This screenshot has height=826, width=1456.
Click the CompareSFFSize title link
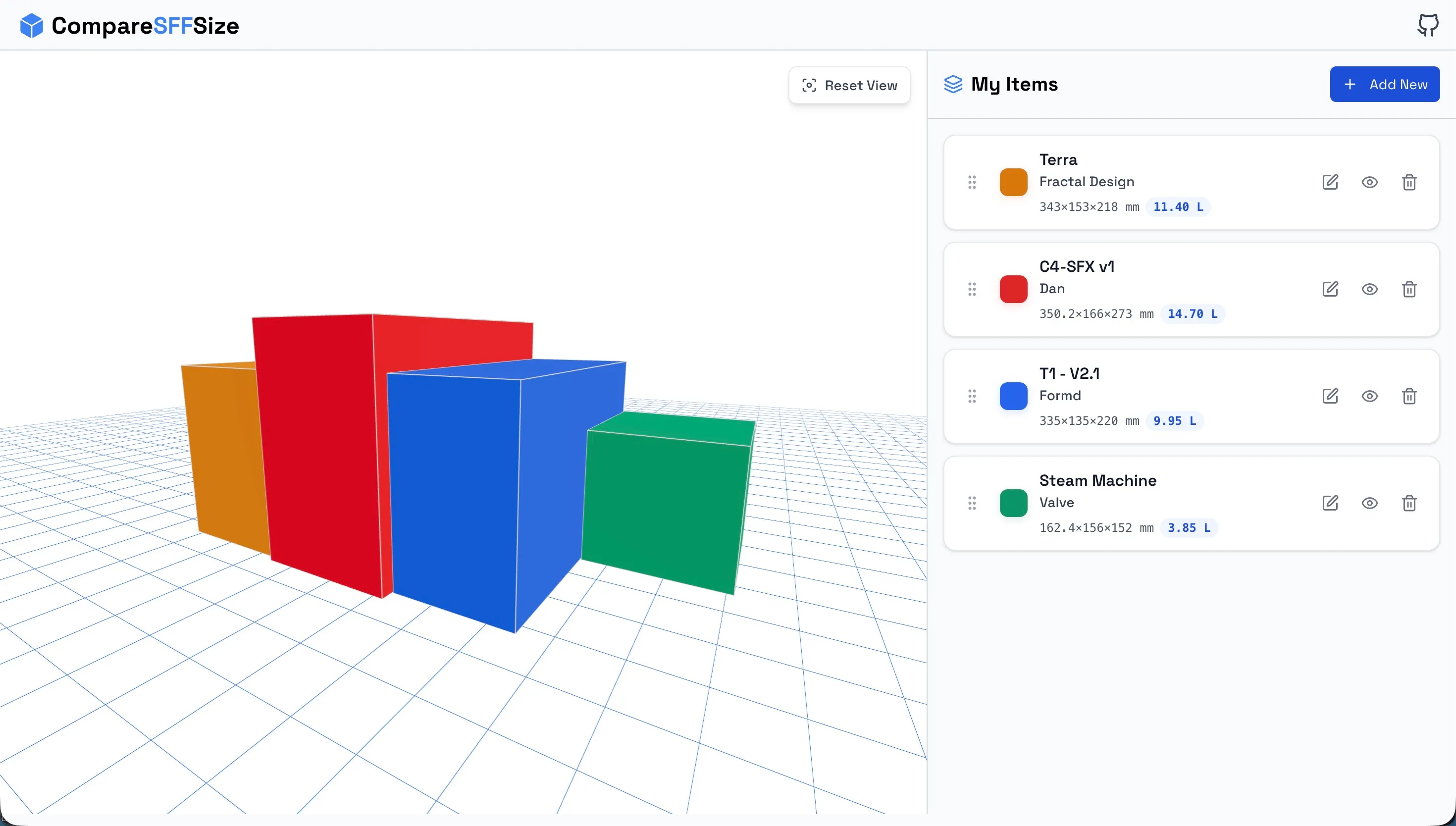coord(145,26)
